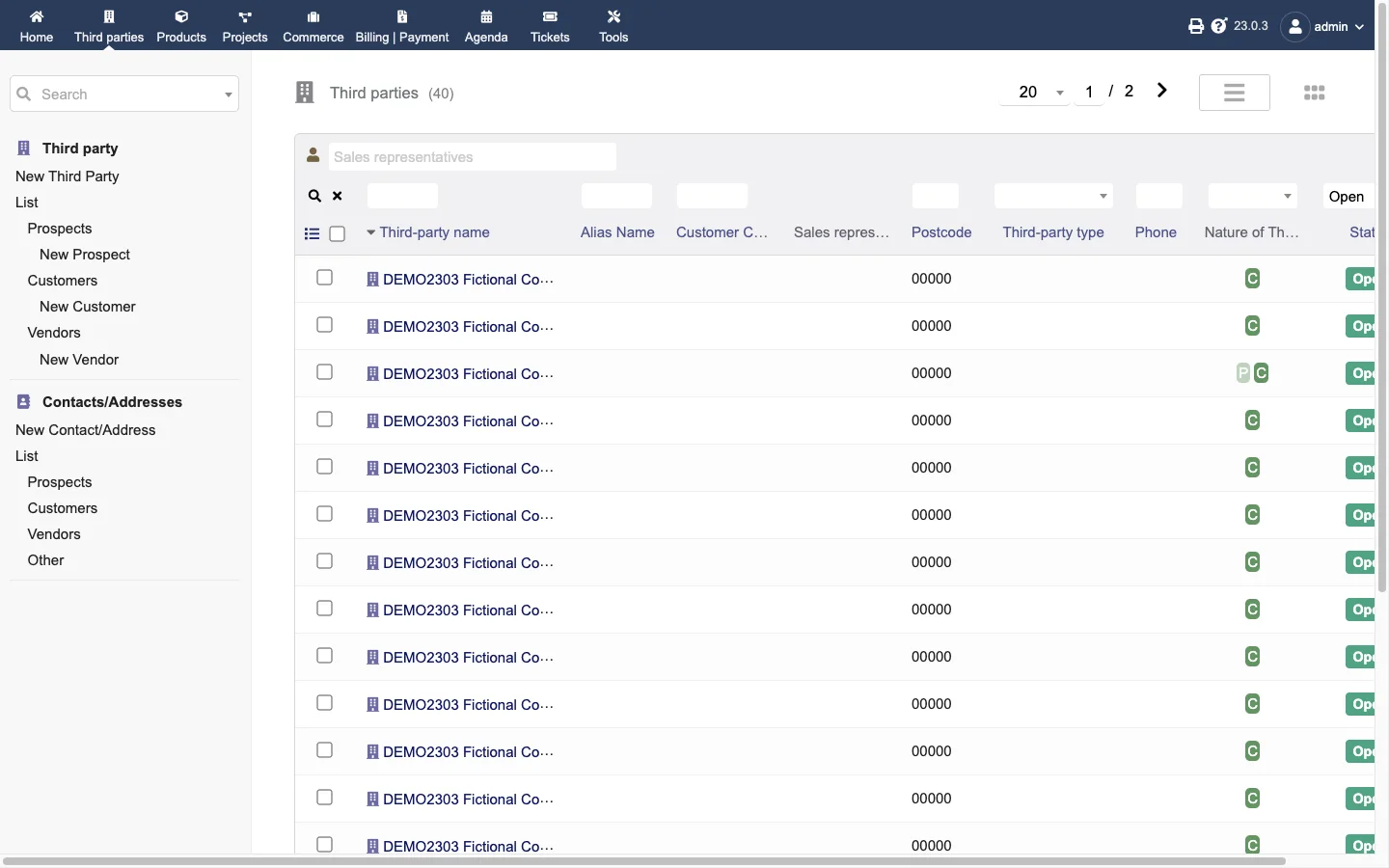Image resolution: width=1389 pixels, height=868 pixels.
Task: Click the admin user avatar icon
Action: point(1295,27)
